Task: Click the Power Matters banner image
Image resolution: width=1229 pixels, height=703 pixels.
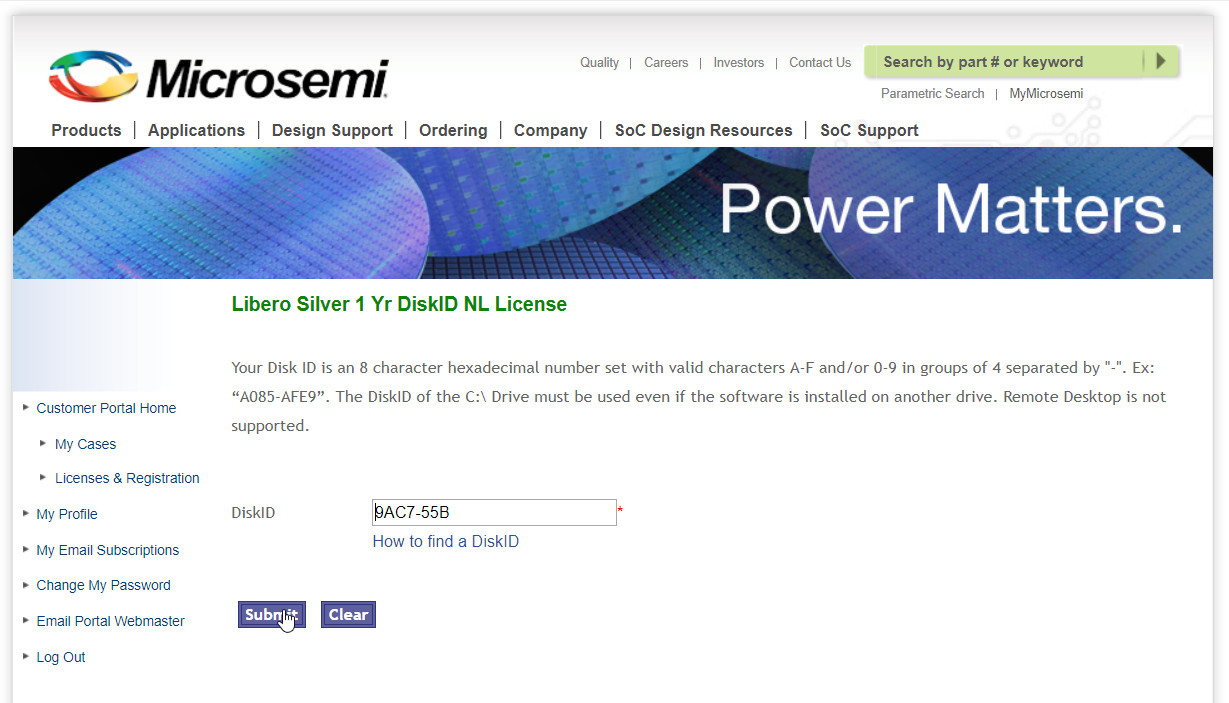Action: (x=613, y=213)
